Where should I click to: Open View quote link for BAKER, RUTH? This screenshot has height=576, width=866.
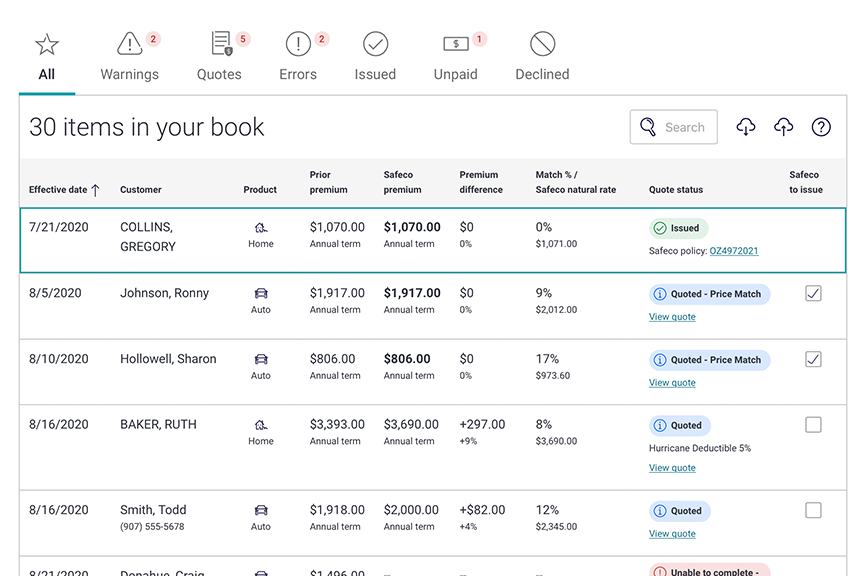tap(672, 468)
